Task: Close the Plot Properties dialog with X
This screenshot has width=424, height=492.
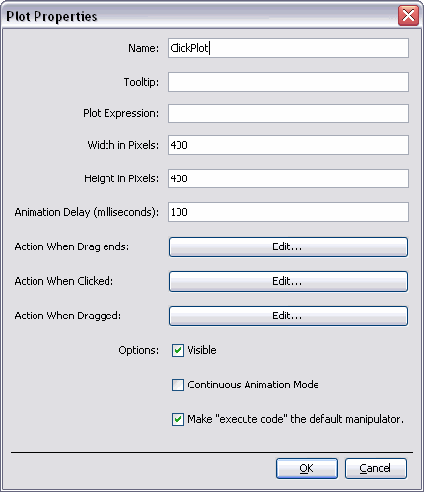Action: click(408, 16)
